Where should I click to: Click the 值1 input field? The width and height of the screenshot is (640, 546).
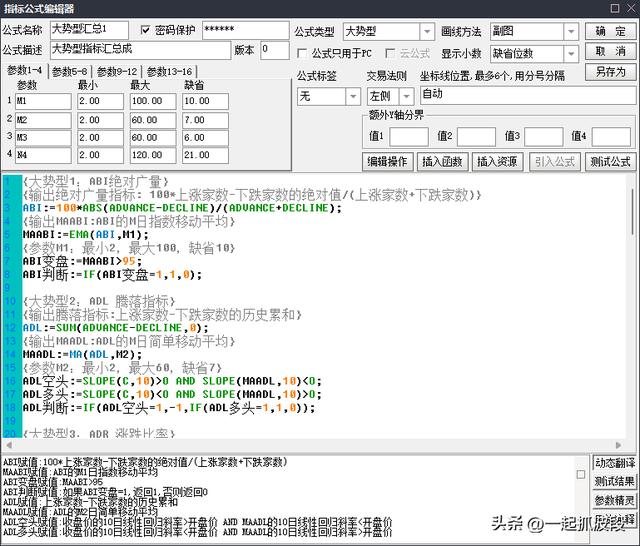click(x=409, y=136)
